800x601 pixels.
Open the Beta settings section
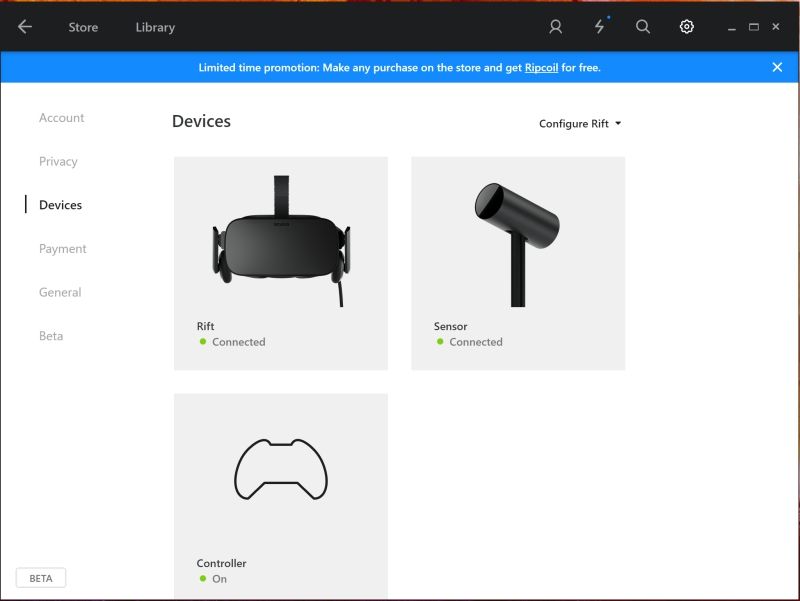[x=51, y=336]
